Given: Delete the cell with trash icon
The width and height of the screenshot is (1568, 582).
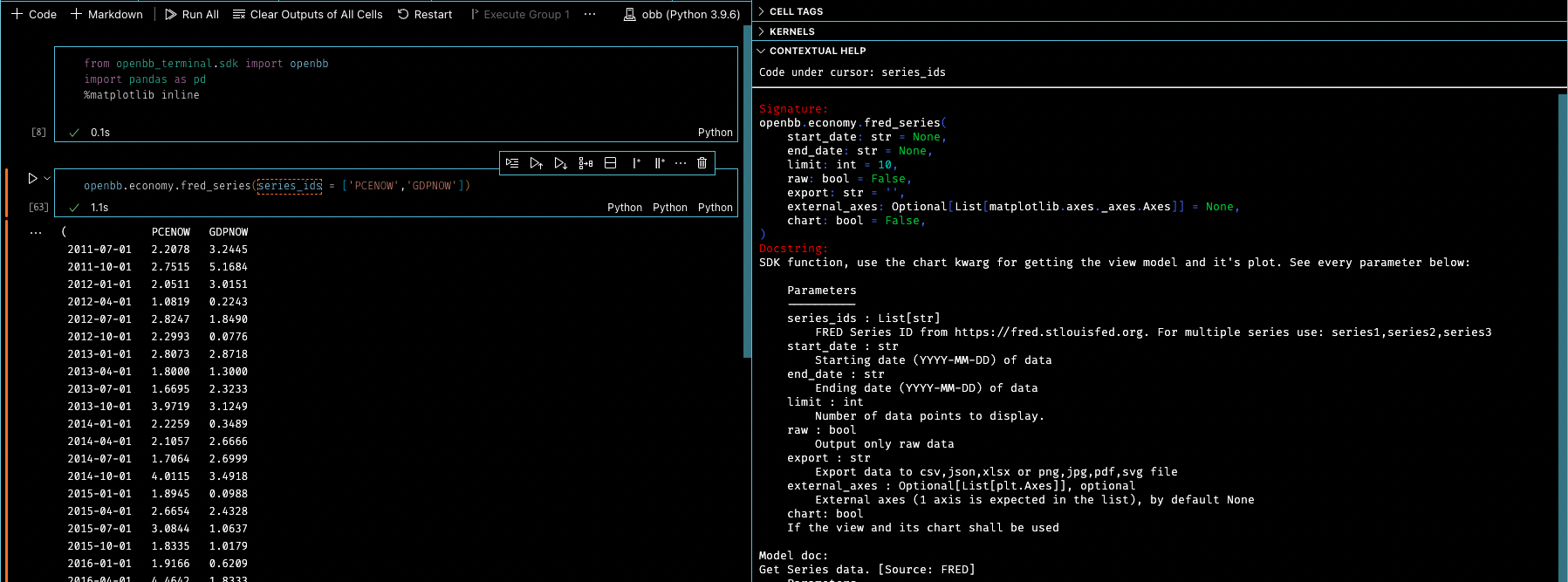Looking at the screenshot, I should point(702,163).
